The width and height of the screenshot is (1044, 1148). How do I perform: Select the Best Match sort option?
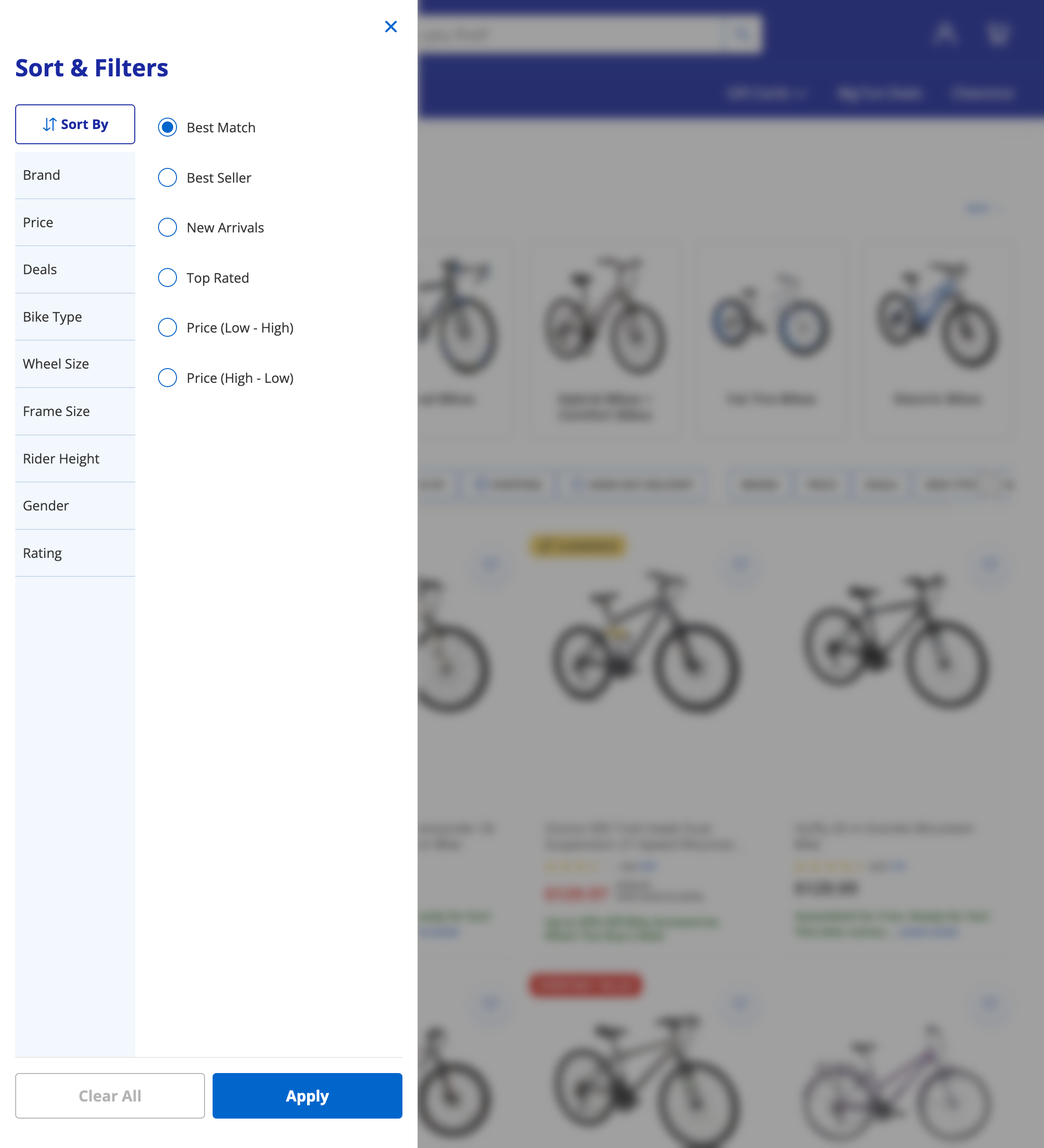[x=168, y=128]
